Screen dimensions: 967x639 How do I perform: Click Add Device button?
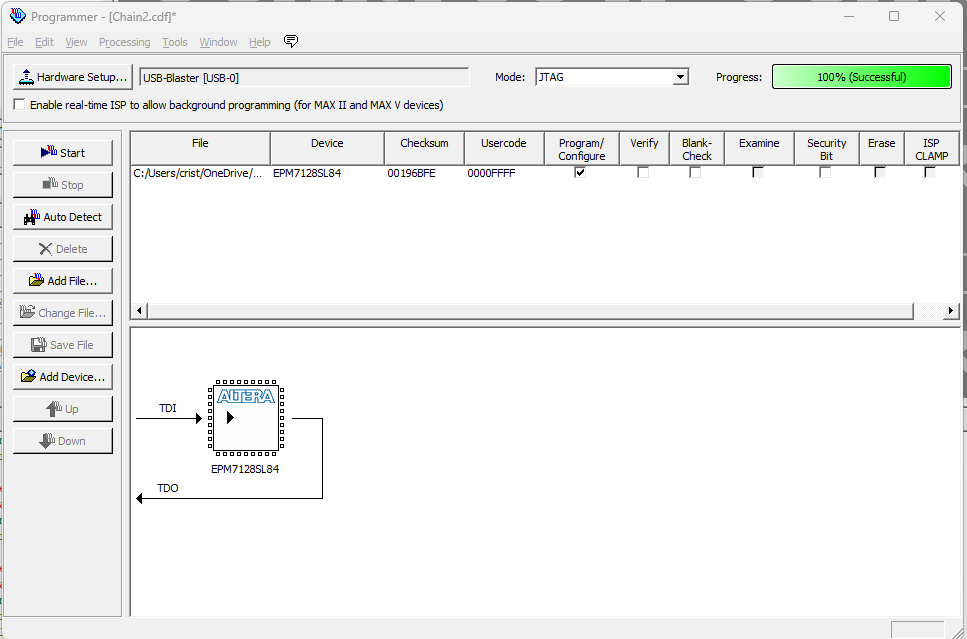click(x=62, y=377)
